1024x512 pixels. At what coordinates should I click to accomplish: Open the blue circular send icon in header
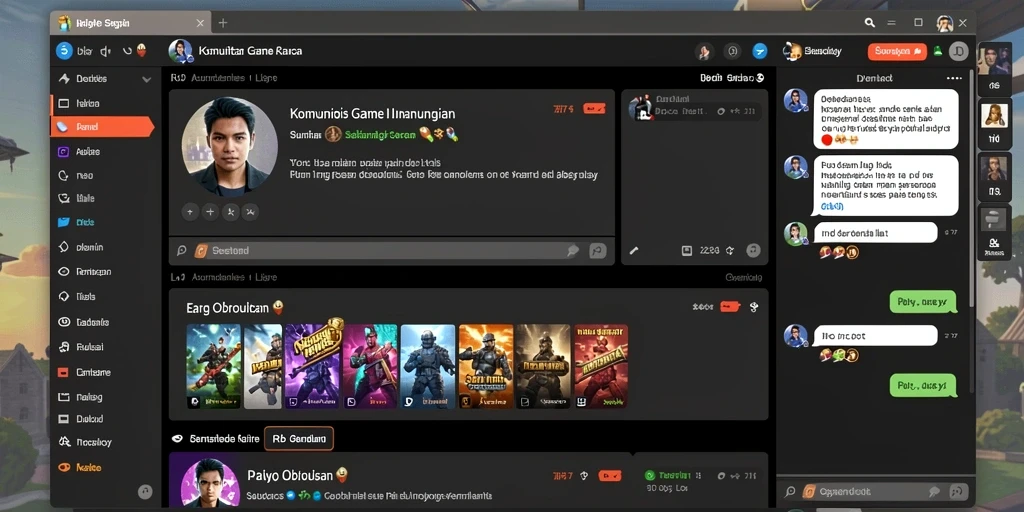pos(759,51)
